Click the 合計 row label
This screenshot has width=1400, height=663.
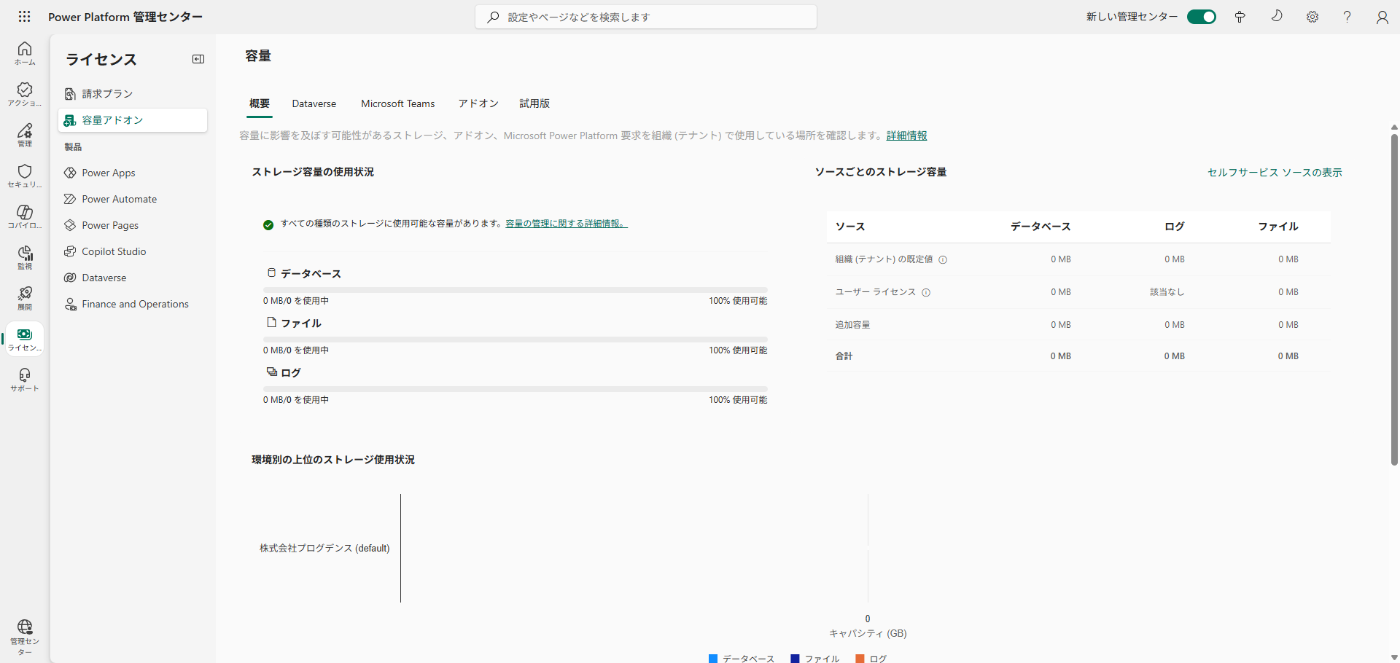click(x=844, y=356)
